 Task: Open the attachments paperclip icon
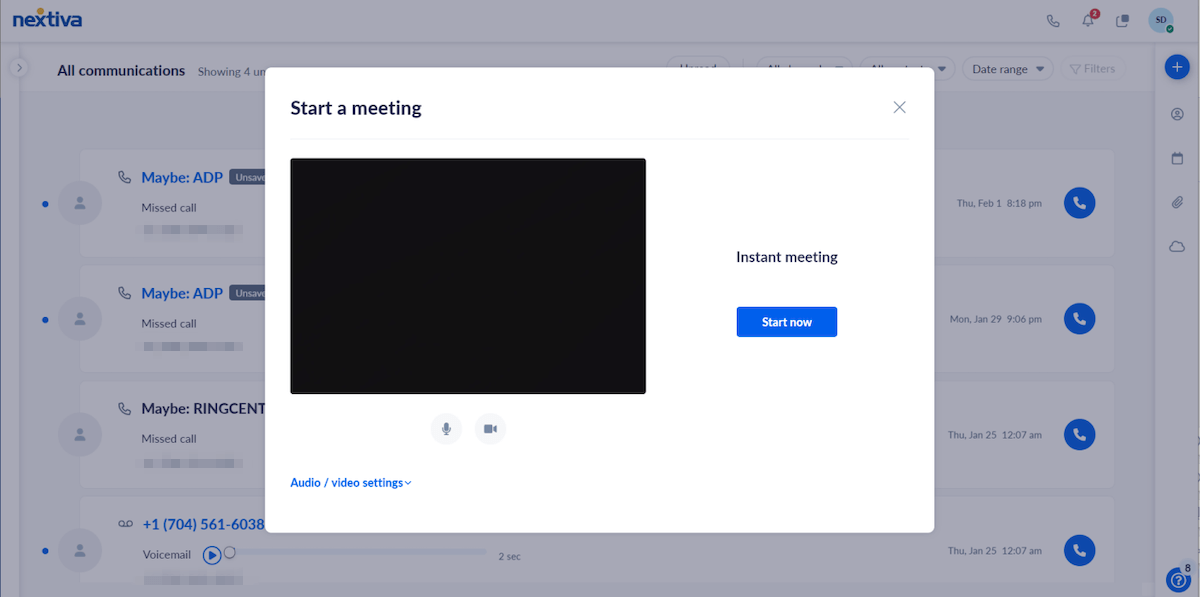(1177, 203)
